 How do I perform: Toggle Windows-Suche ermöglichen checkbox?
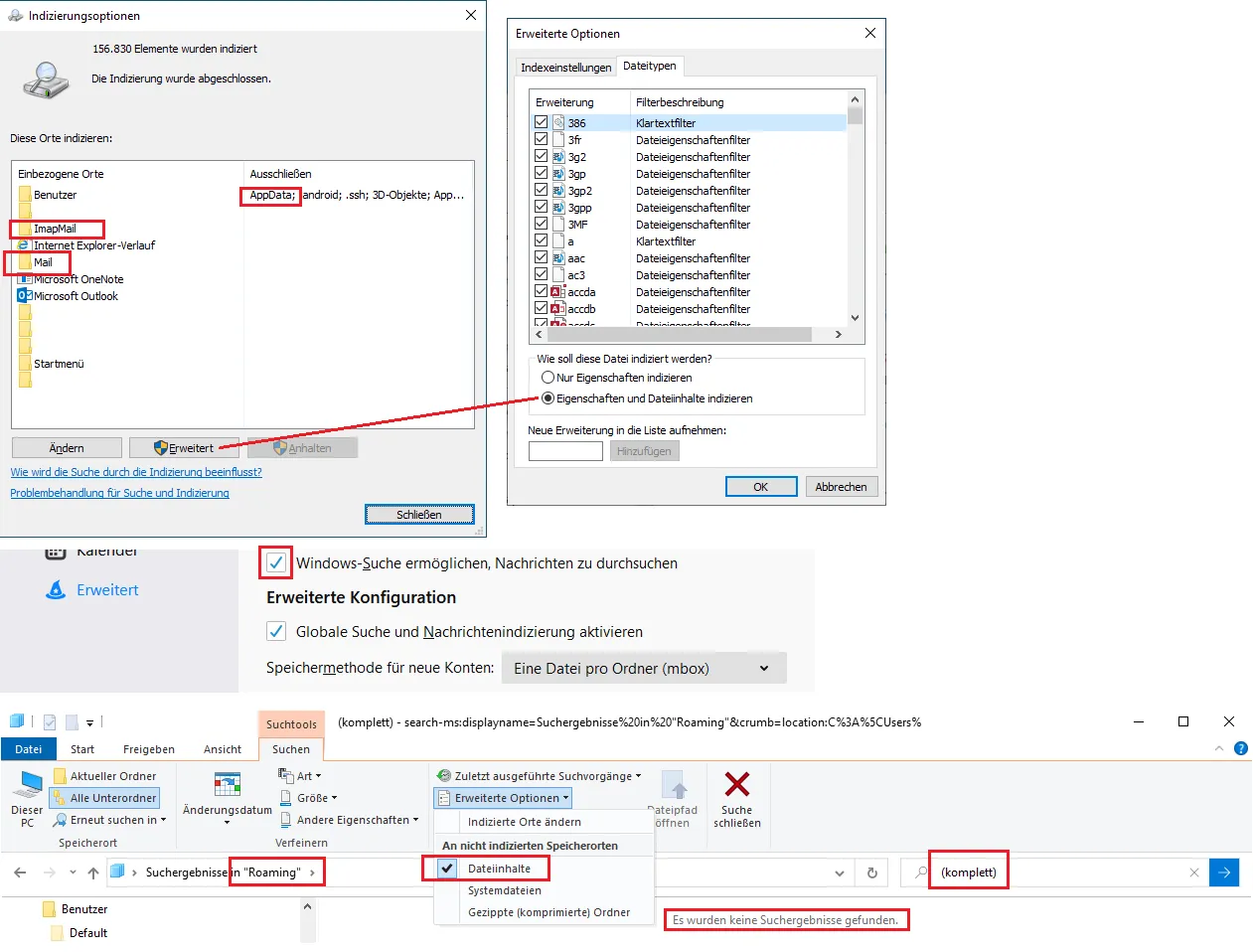point(276,562)
